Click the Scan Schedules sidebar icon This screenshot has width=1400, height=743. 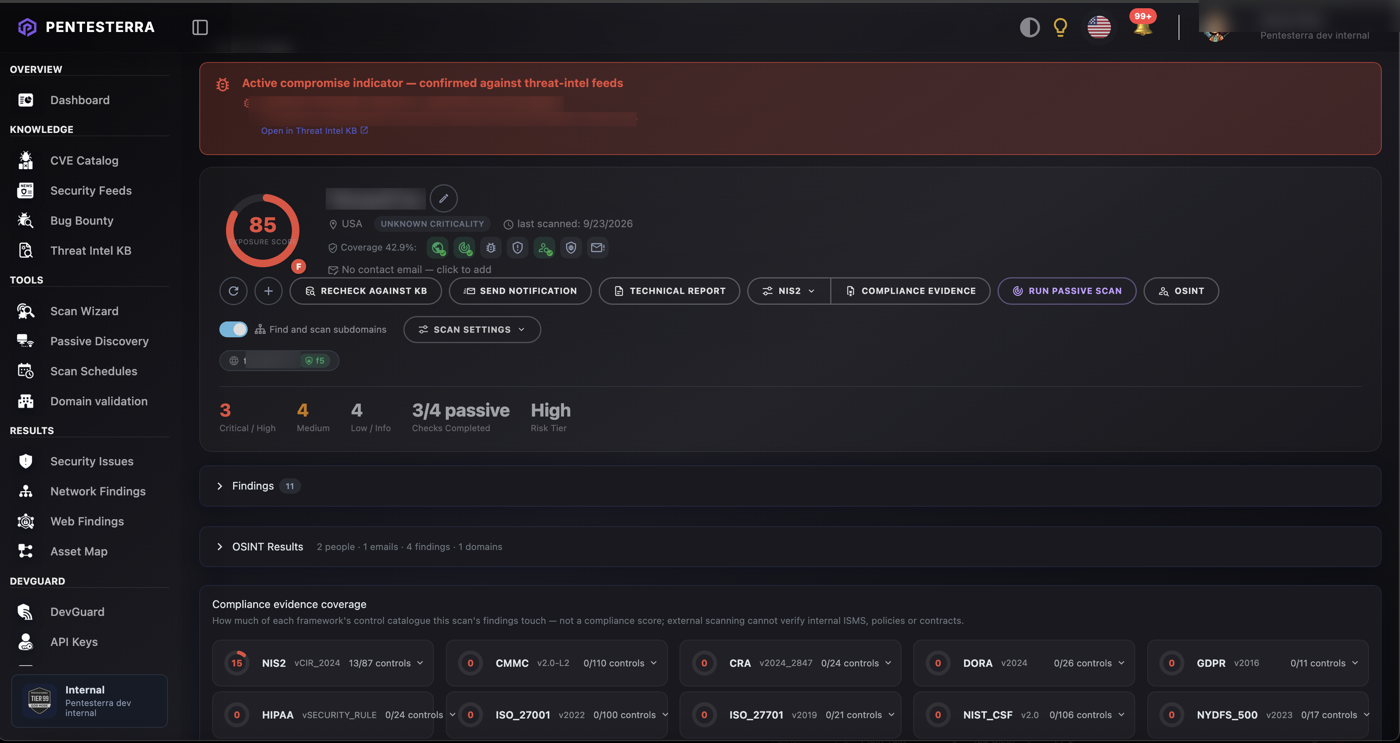[x=26, y=371]
